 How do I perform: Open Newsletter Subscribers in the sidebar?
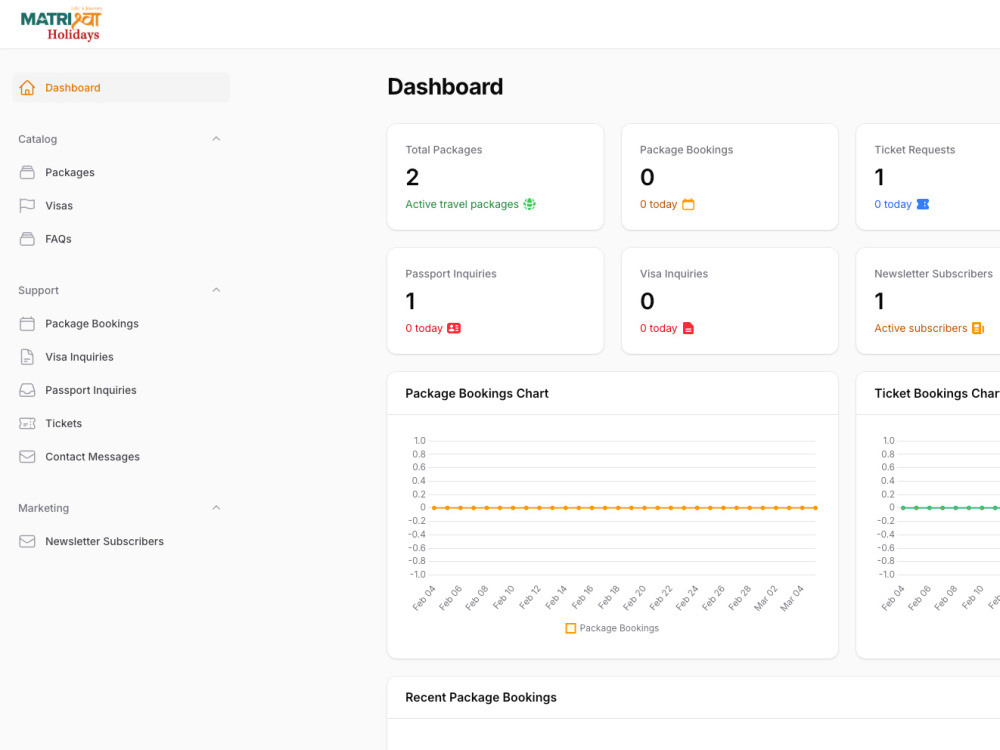(x=121, y=541)
